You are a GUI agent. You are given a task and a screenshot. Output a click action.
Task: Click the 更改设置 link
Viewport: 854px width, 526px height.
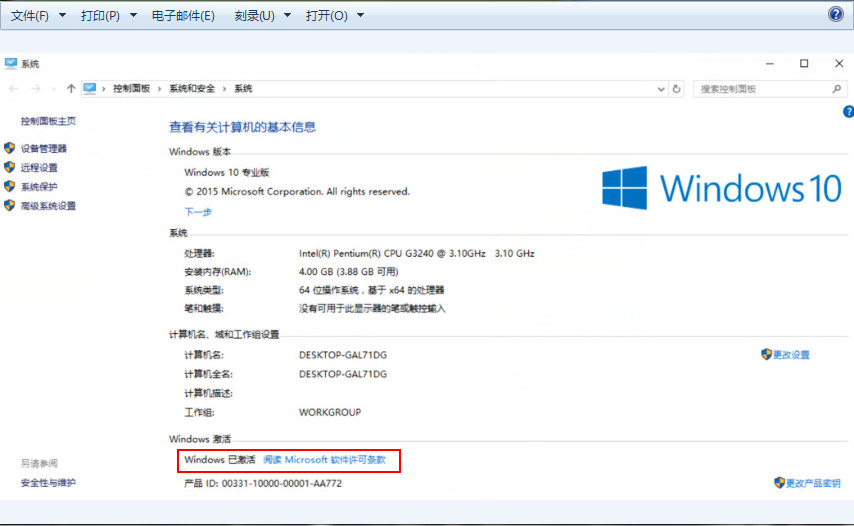[x=791, y=355]
